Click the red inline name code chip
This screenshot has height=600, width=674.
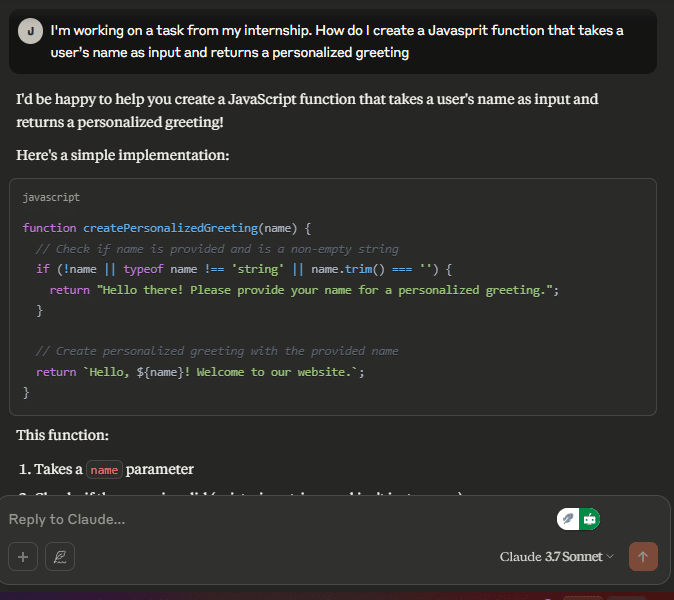[104, 470]
